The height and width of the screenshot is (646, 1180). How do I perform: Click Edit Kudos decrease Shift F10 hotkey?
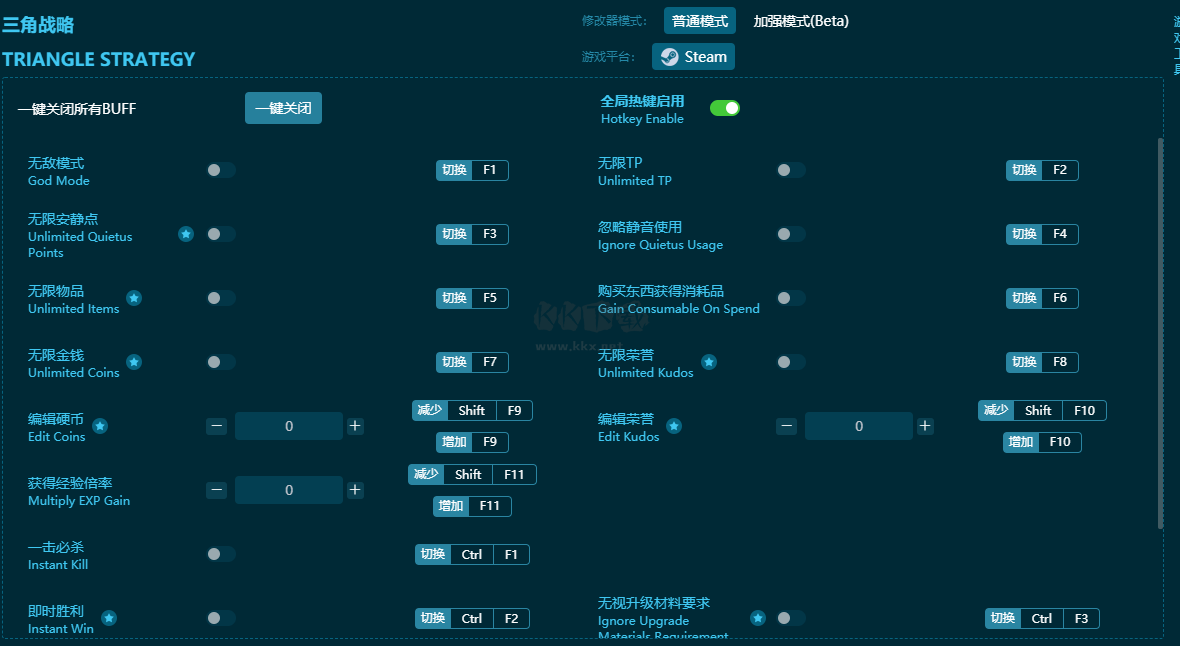(1042, 410)
